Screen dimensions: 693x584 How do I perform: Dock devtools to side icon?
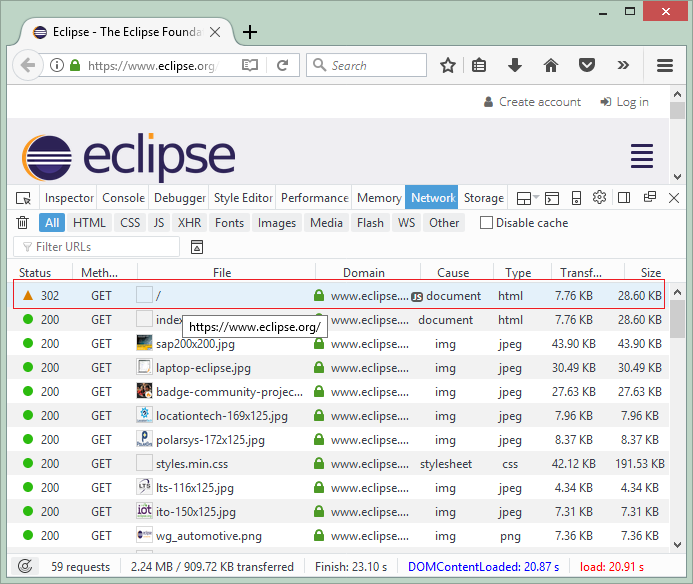[624, 198]
